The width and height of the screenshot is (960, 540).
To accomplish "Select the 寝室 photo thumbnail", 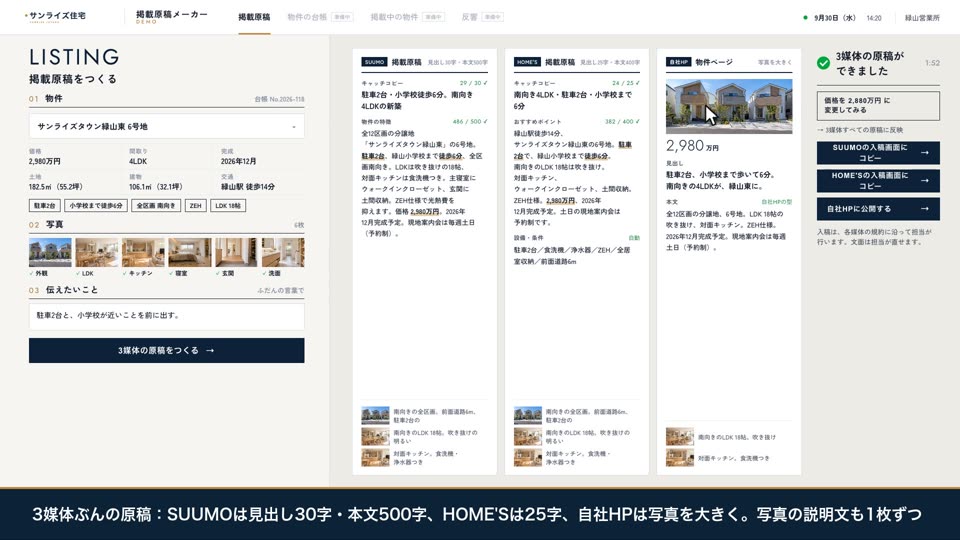I will (190, 252).
